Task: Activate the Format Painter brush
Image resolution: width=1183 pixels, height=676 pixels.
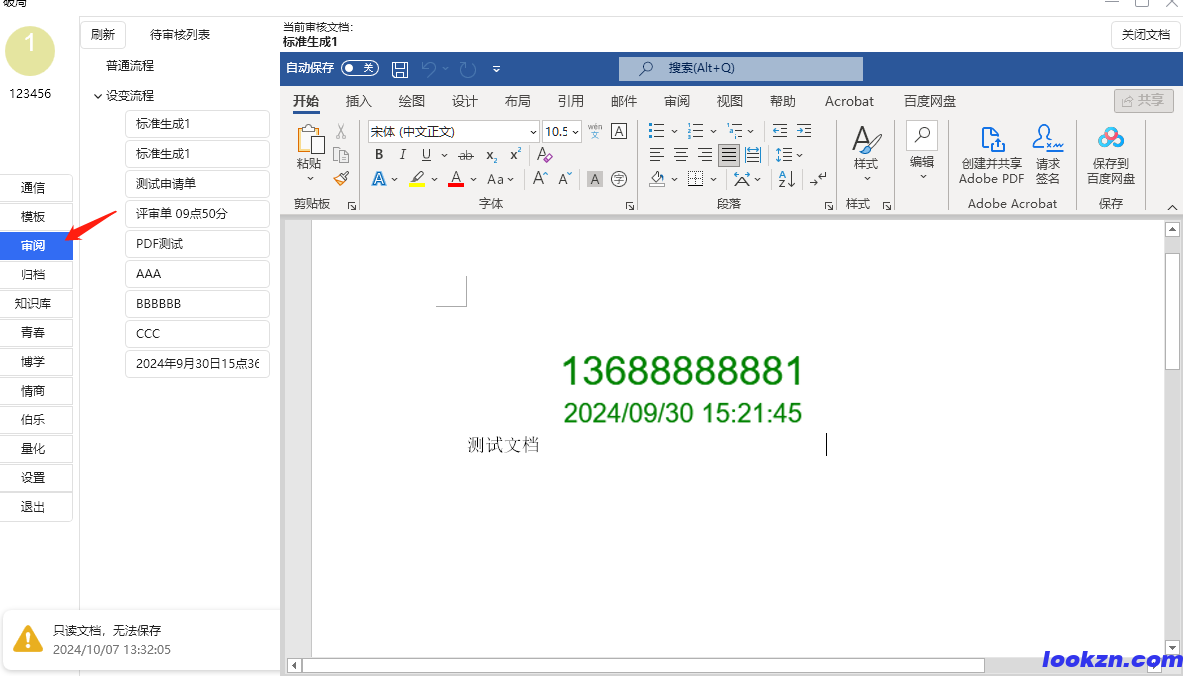Action: point(341,178)
